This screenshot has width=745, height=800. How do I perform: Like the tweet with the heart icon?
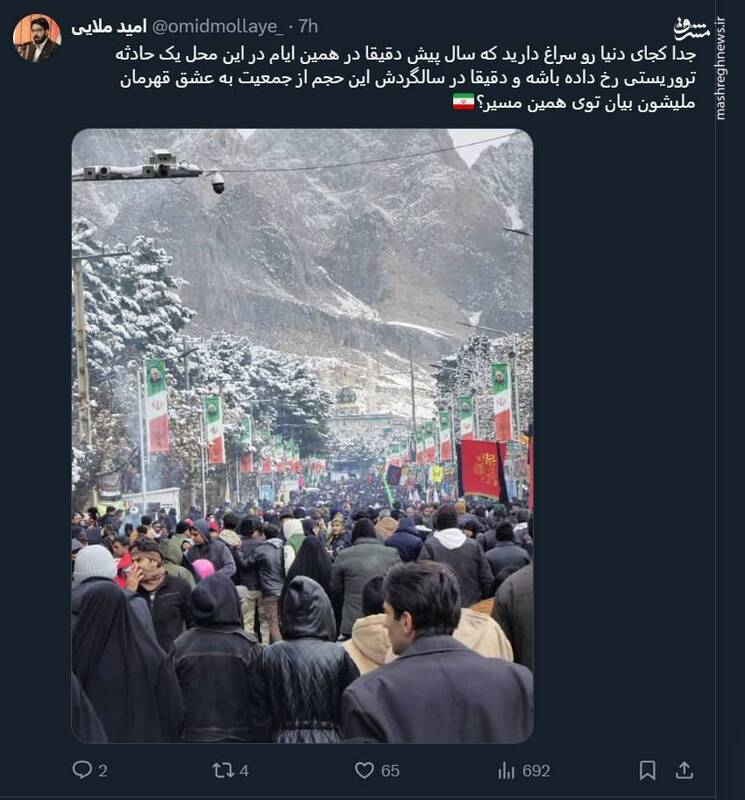(364, 770)
